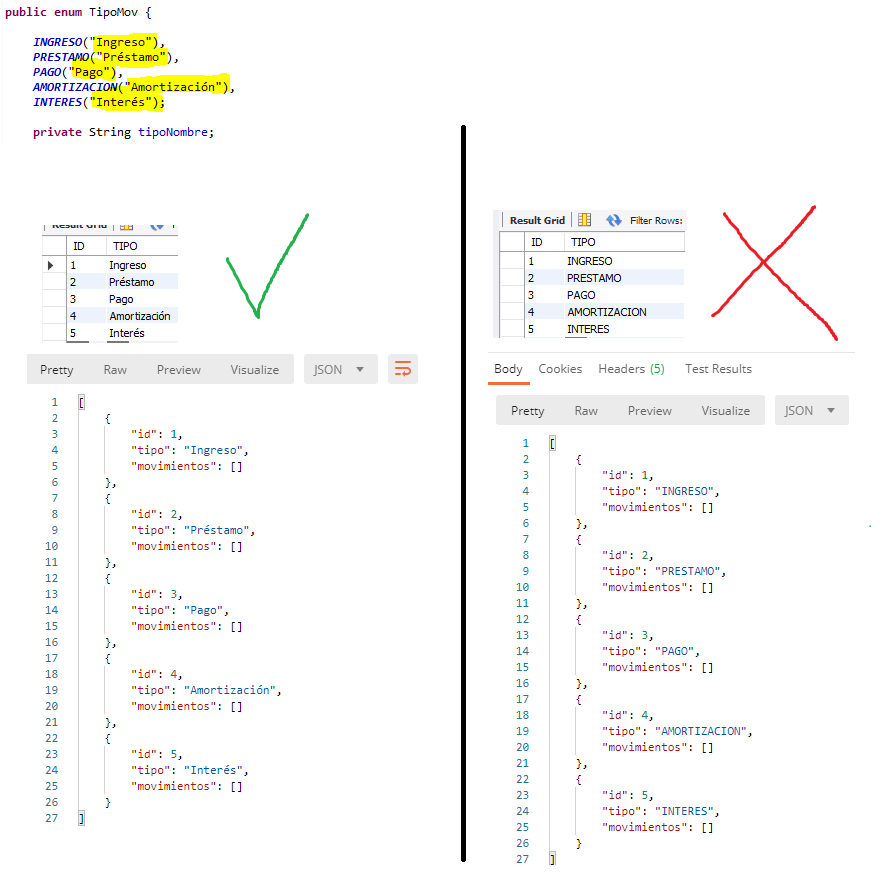Viewport: 894px width, 886px height.
Task: Open the Headers (5) tab
Action: [631, 369]
